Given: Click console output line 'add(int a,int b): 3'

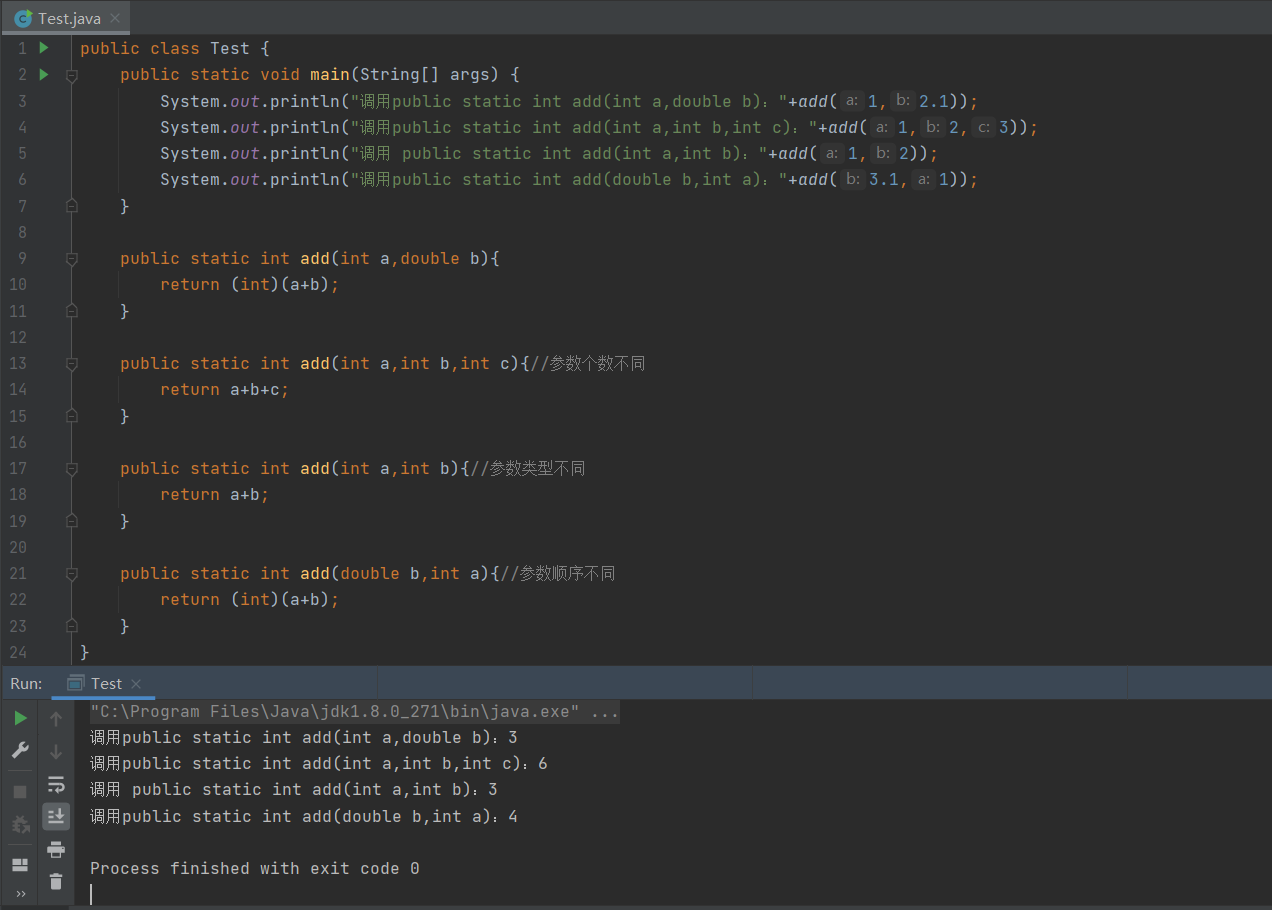Looking at the screenshot, I should tap(293, 790).
